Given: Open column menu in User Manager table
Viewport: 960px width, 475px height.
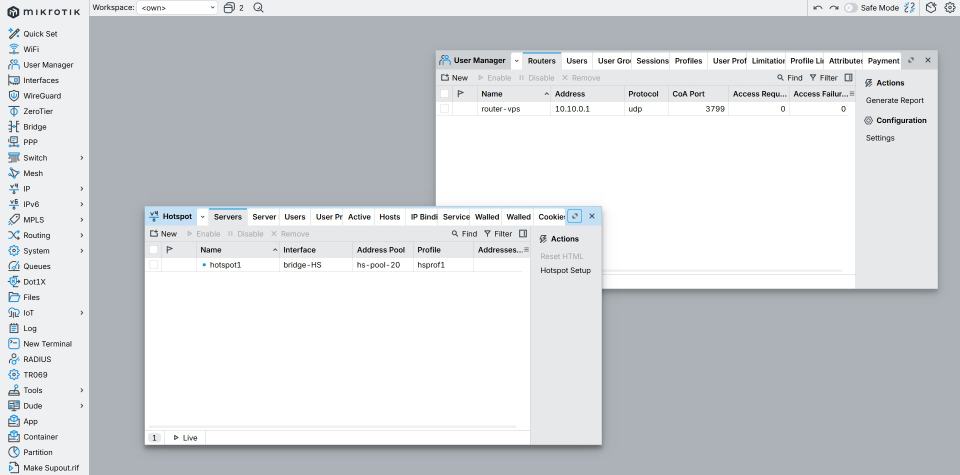Looking at the screenshot, I should pos(852,94).
